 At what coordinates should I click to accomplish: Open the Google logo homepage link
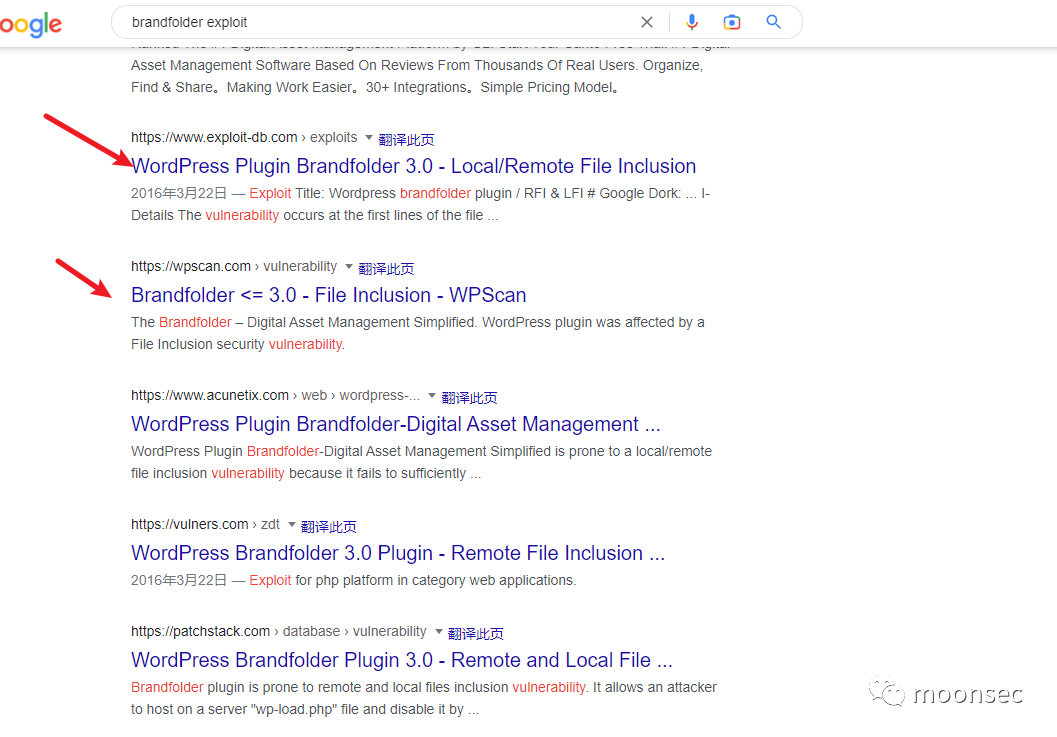coord(30,24)
